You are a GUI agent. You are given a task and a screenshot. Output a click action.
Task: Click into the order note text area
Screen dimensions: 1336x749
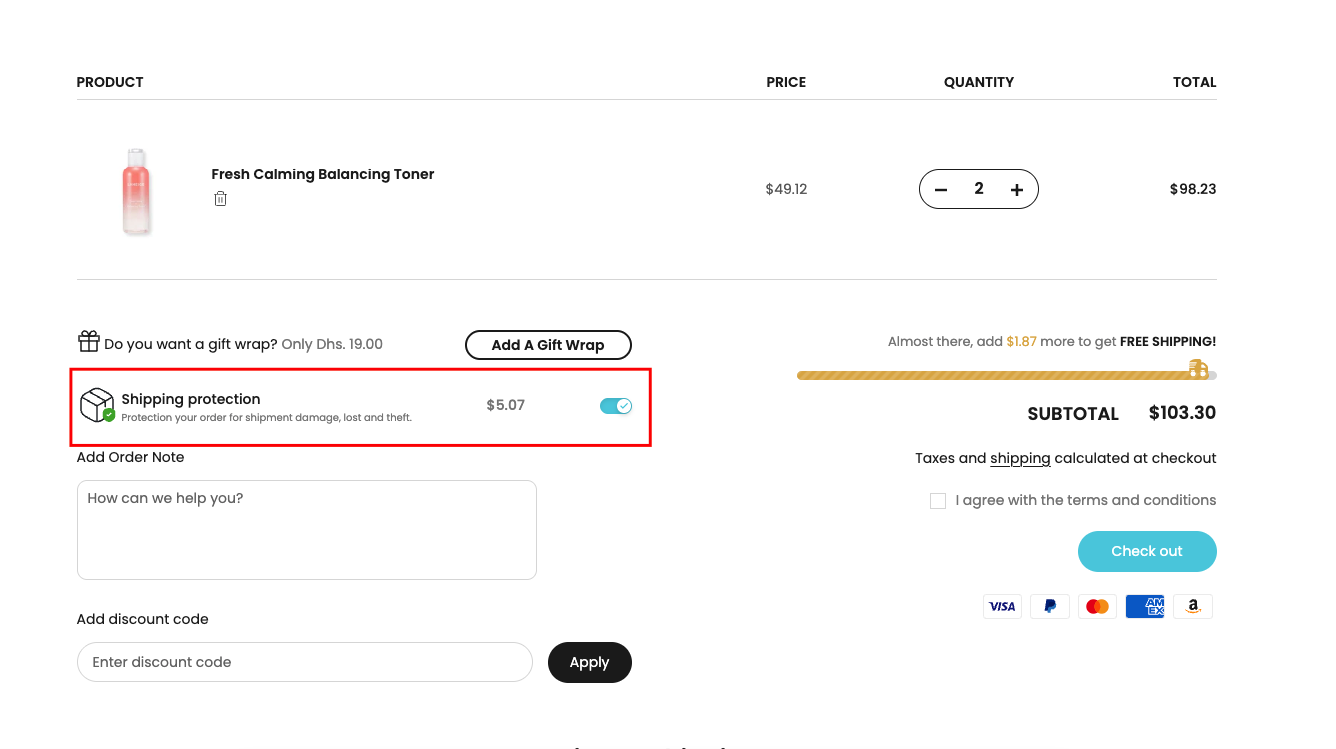[x=306, y=530]
